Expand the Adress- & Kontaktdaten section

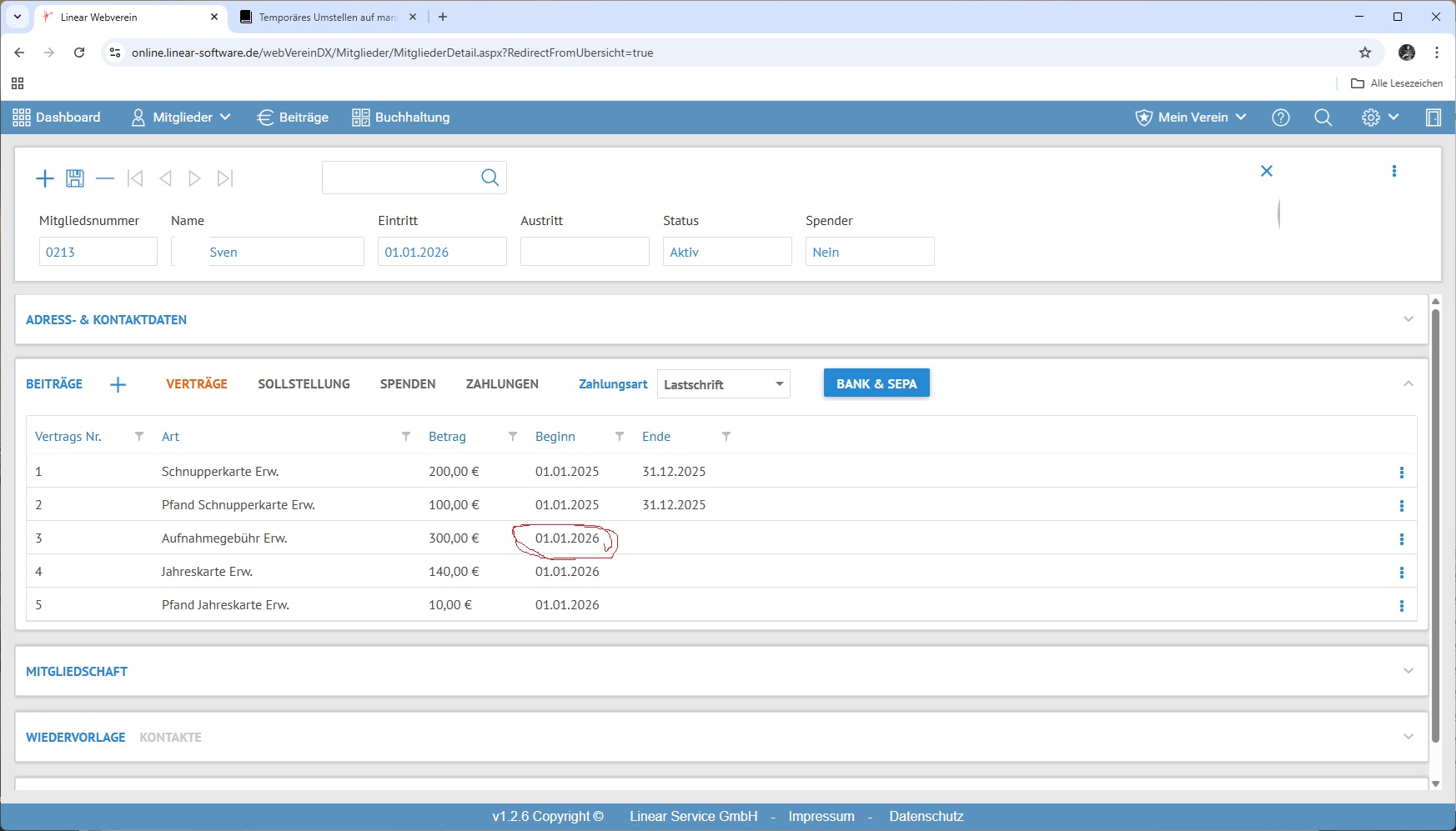1408,319
